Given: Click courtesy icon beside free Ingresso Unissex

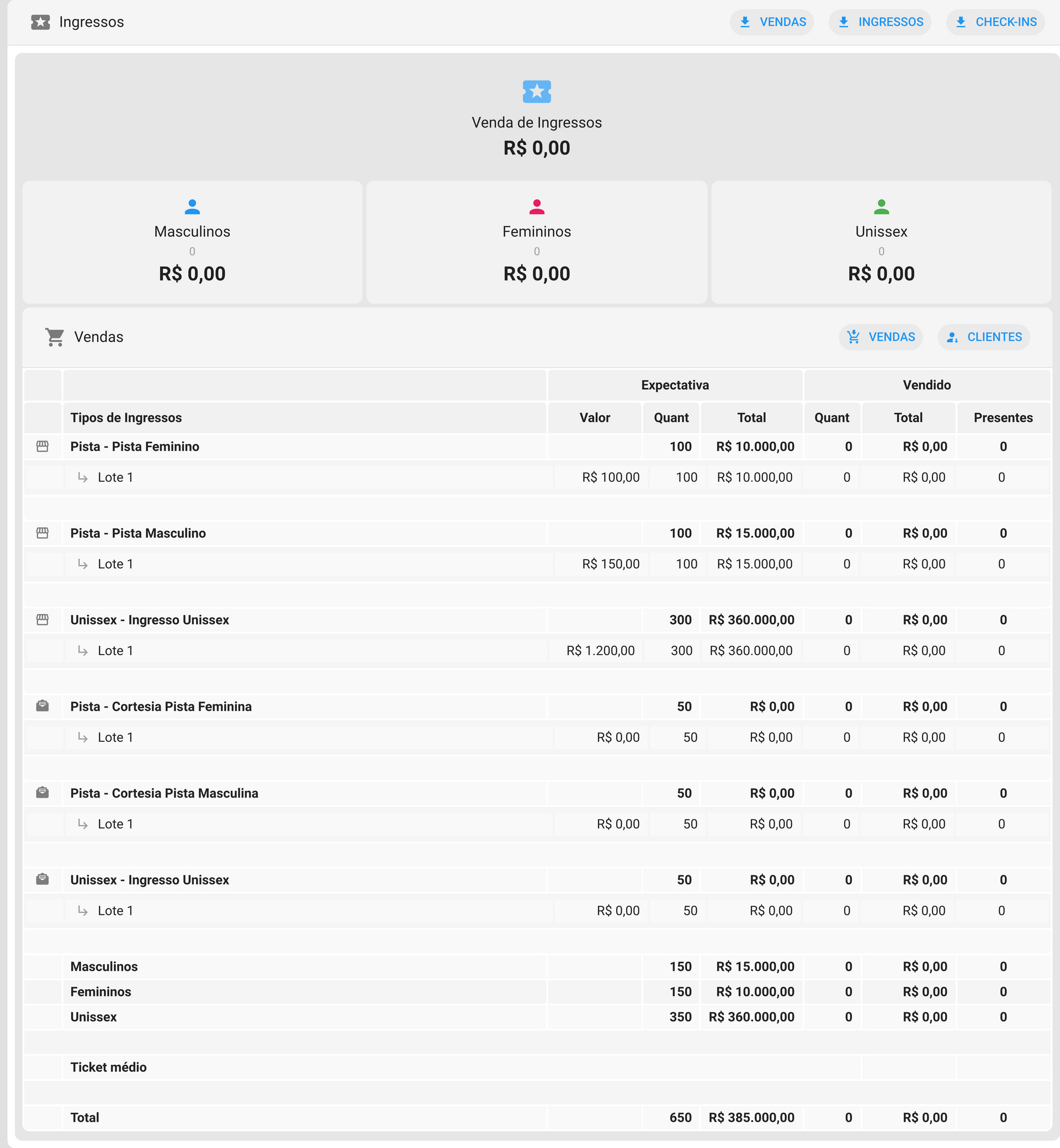Looking at the screenshot, I should click(43, 879).
